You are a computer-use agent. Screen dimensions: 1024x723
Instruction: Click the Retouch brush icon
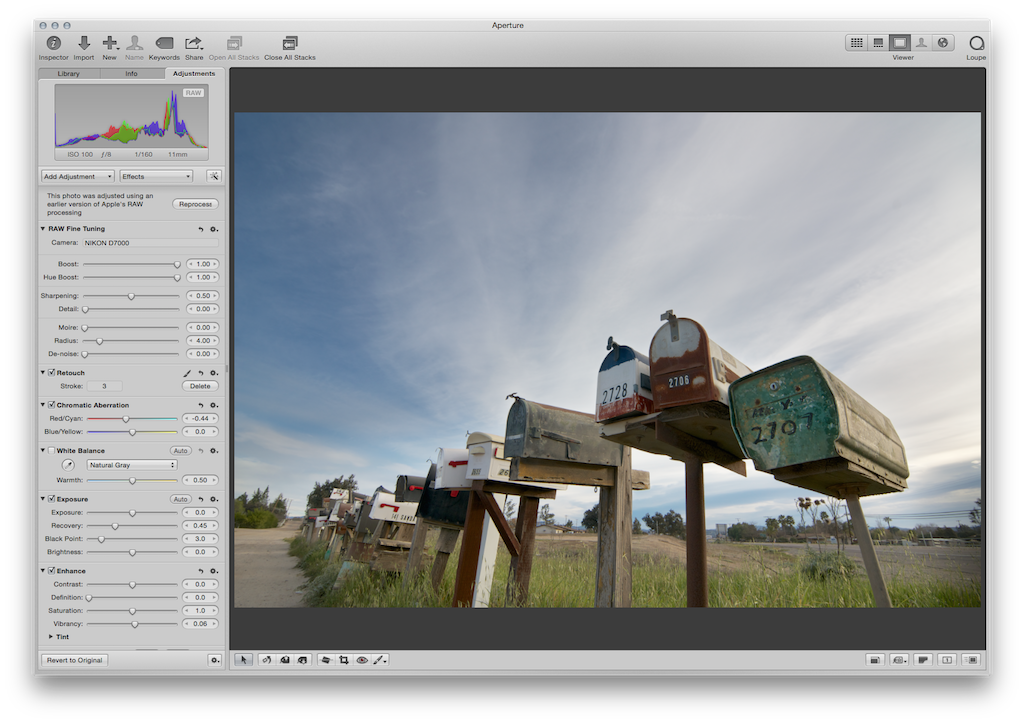coord(187,373)
